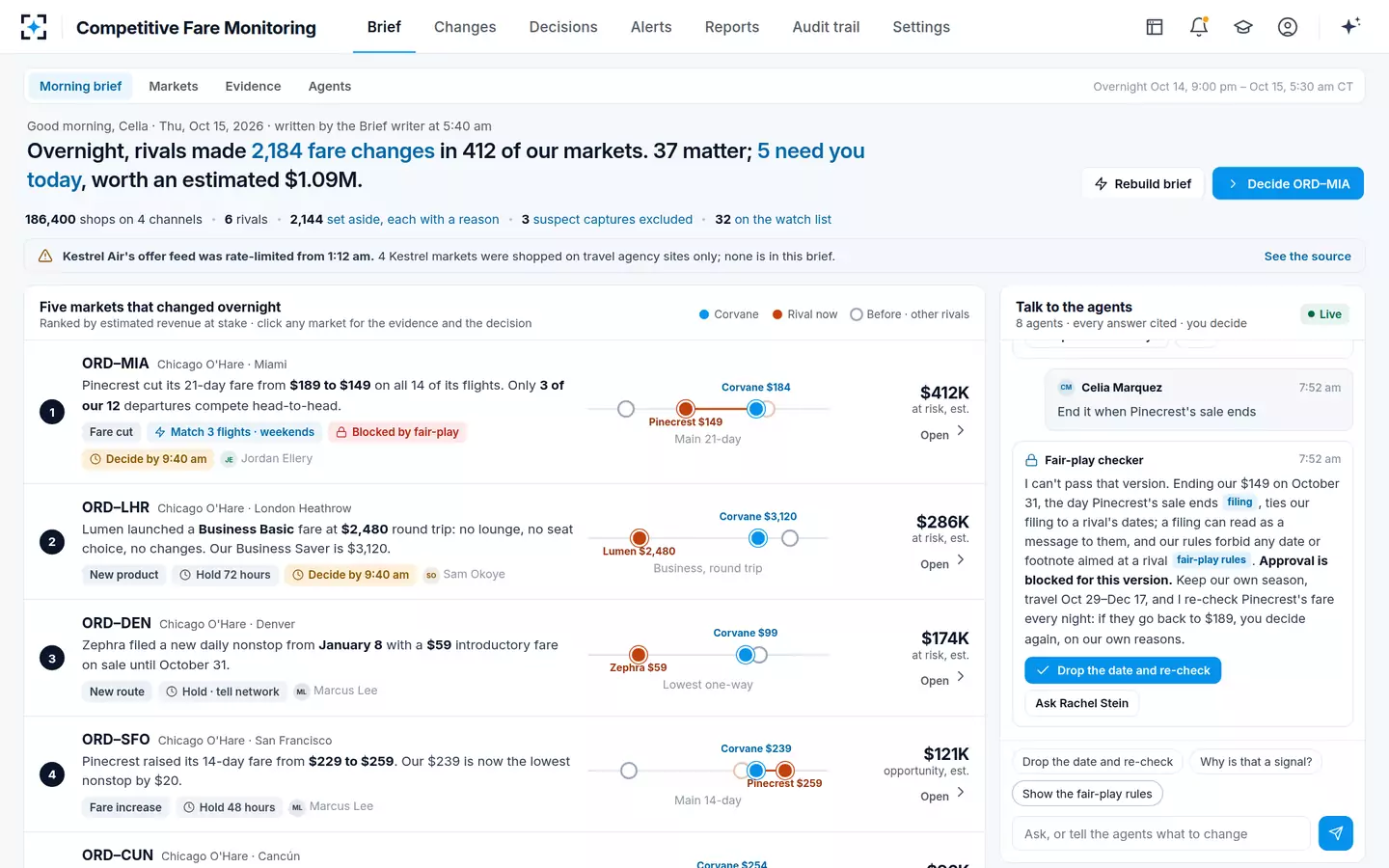Screen dimensions: 1389x868
Task: Click the Celia Marquez CM avatar
Action: [1066, 388]
